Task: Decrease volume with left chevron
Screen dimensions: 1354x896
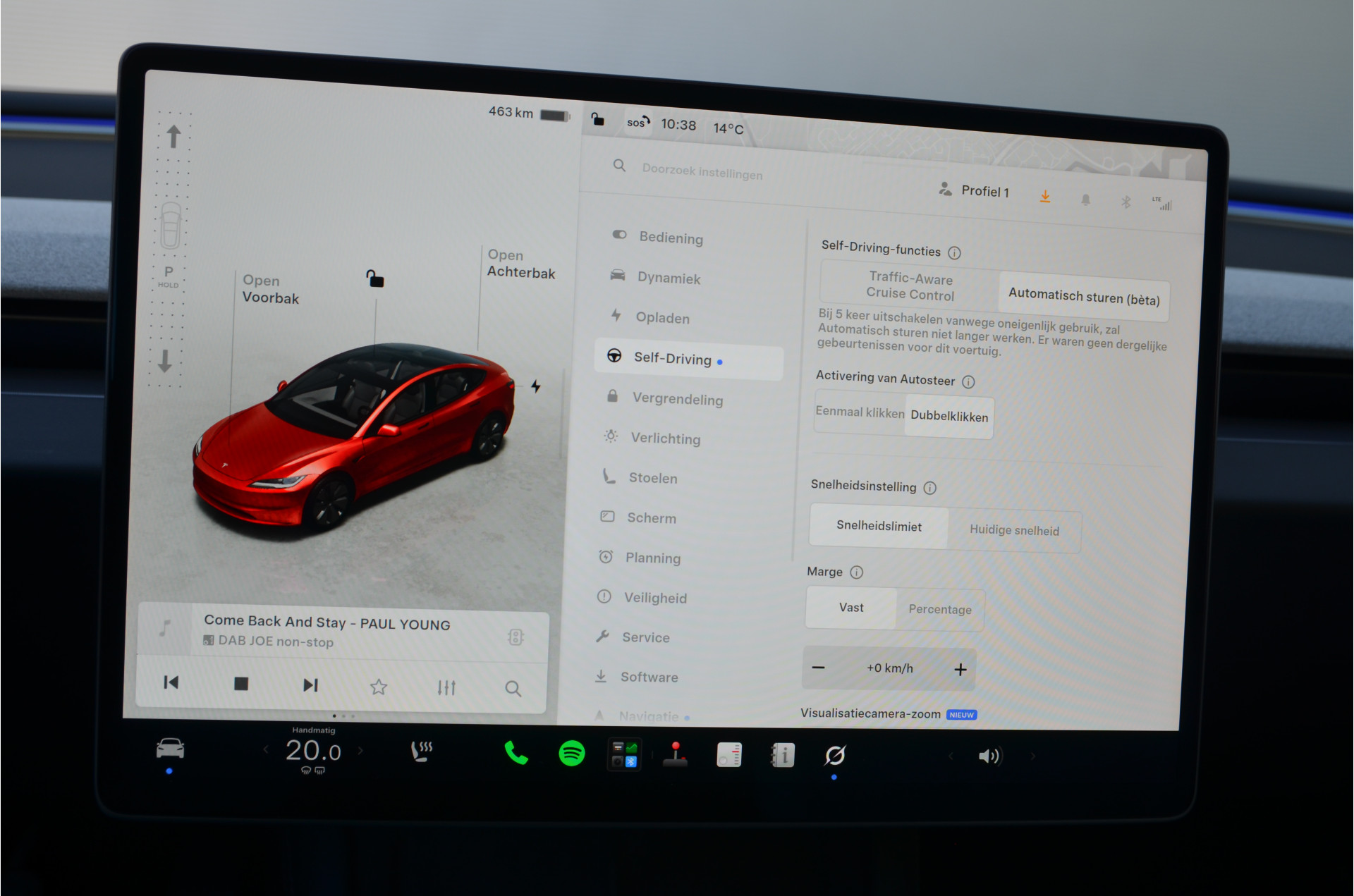Action: pos(951,756)
